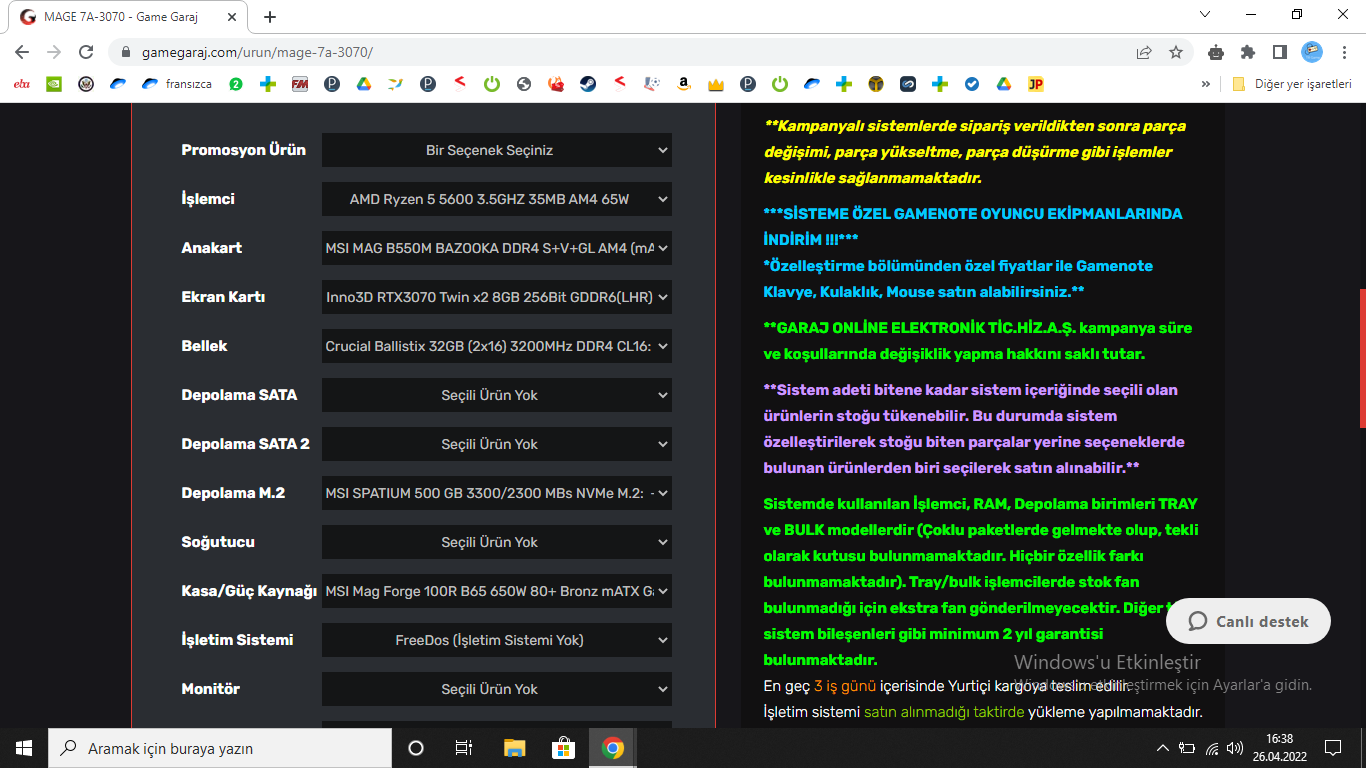Open the Kasa/Güç Kaynağı dropdown
Image resolution: width=1366 pixels, height=768 pixels.
pyautogui.click(x=497, y=591)
